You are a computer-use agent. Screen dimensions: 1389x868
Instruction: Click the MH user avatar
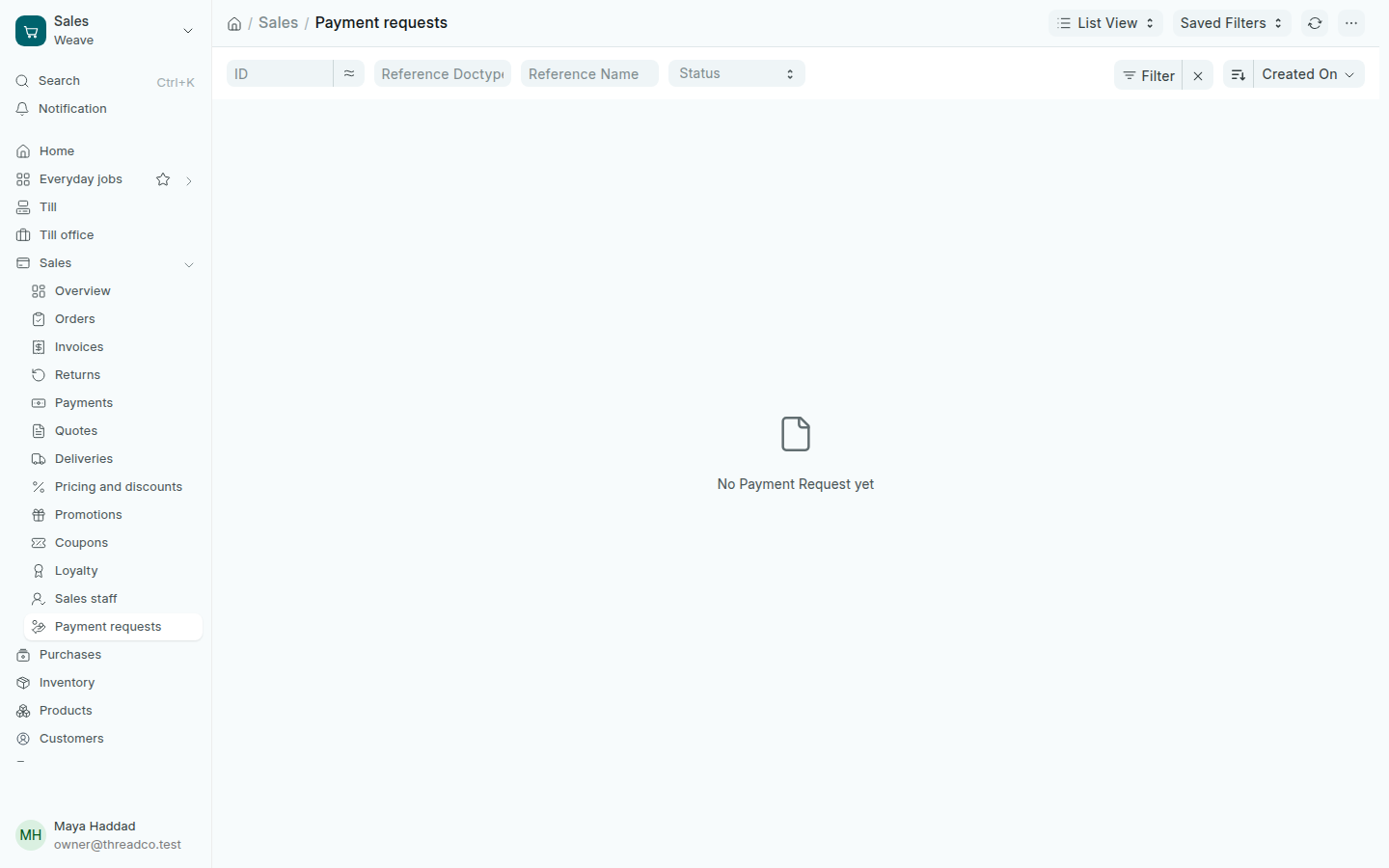[31, 835]
